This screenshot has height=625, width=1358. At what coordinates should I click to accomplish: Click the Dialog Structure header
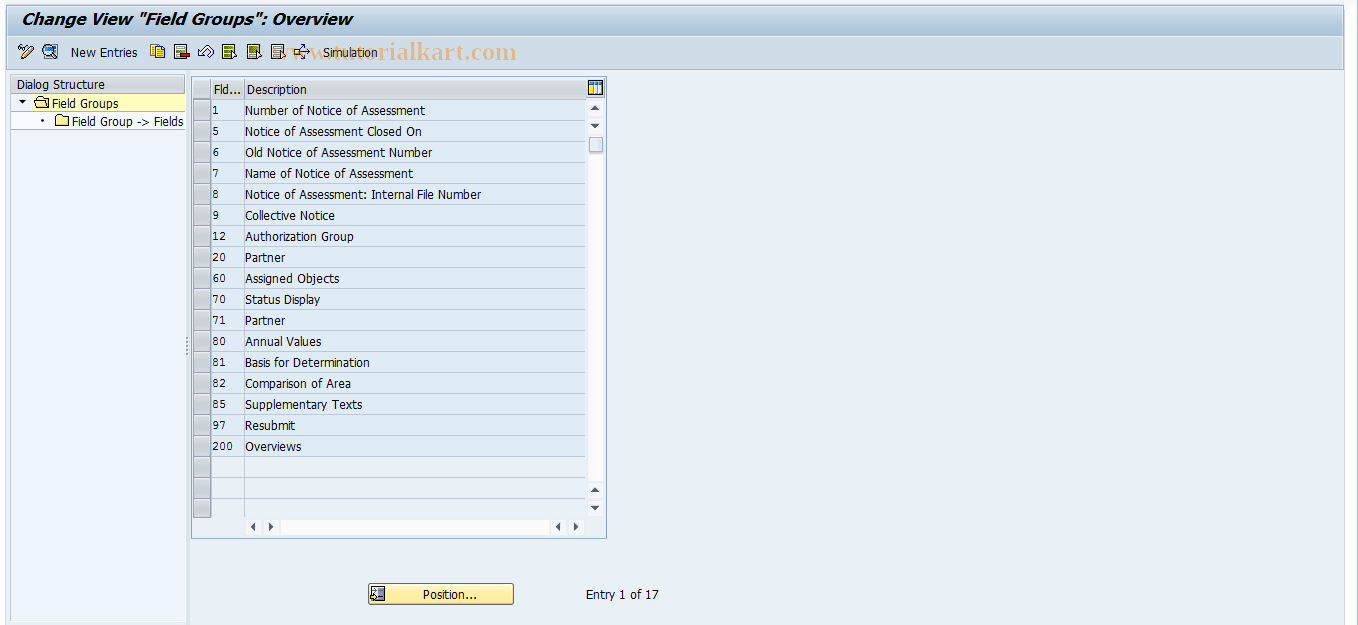tap(97, 85)
